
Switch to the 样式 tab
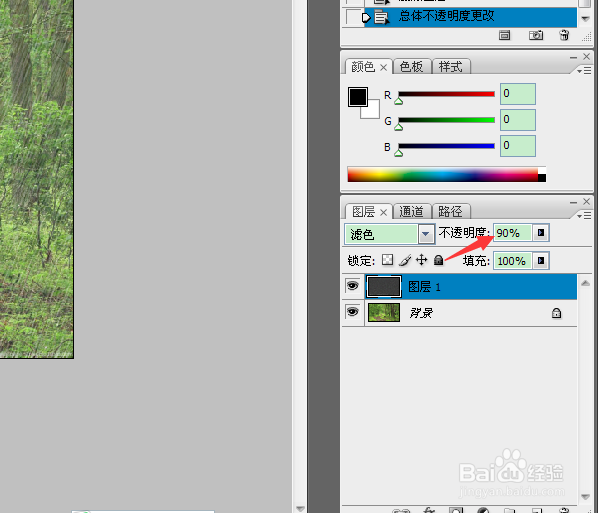click(450, 67)
